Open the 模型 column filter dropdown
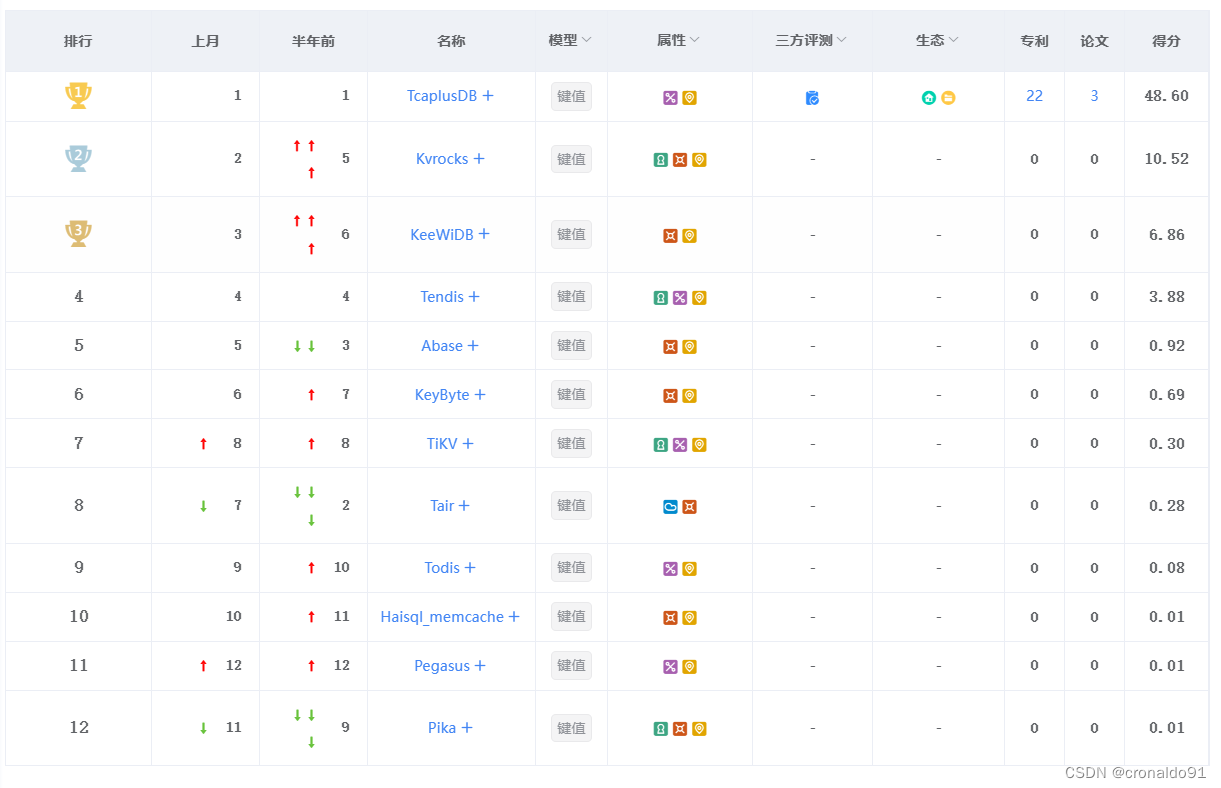Screen dimensions: 1221x788 [x=587, y=40]
